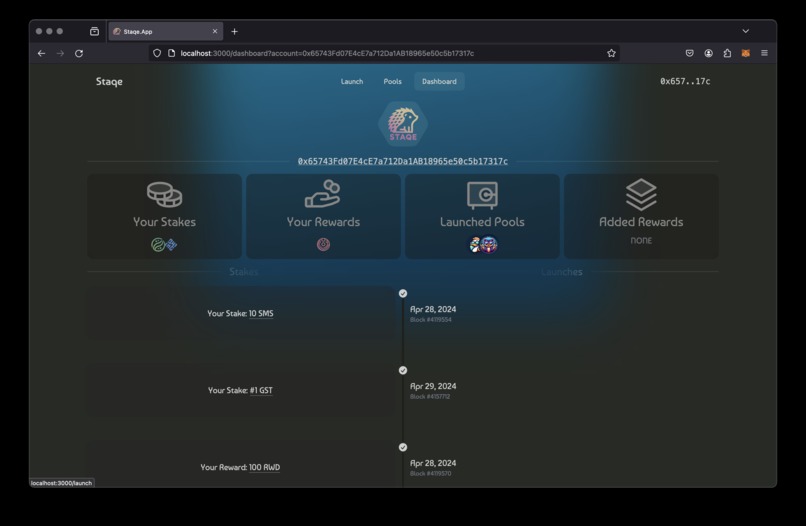Open the MetaMask fox extension
Viewport: 806px width, 526px height.
click(745, 53)
